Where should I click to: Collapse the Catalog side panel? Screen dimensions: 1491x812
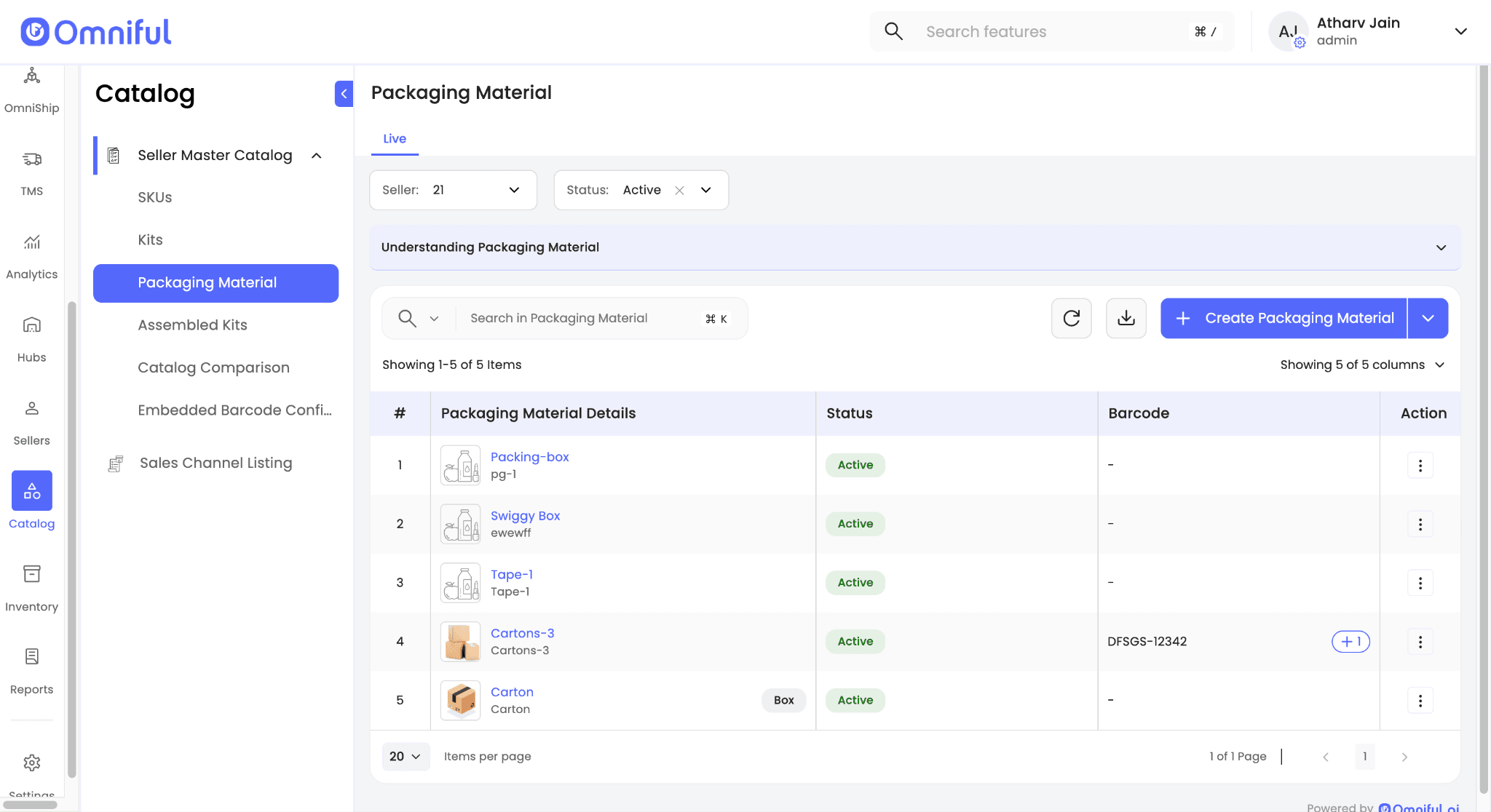(x=344, y=94)
